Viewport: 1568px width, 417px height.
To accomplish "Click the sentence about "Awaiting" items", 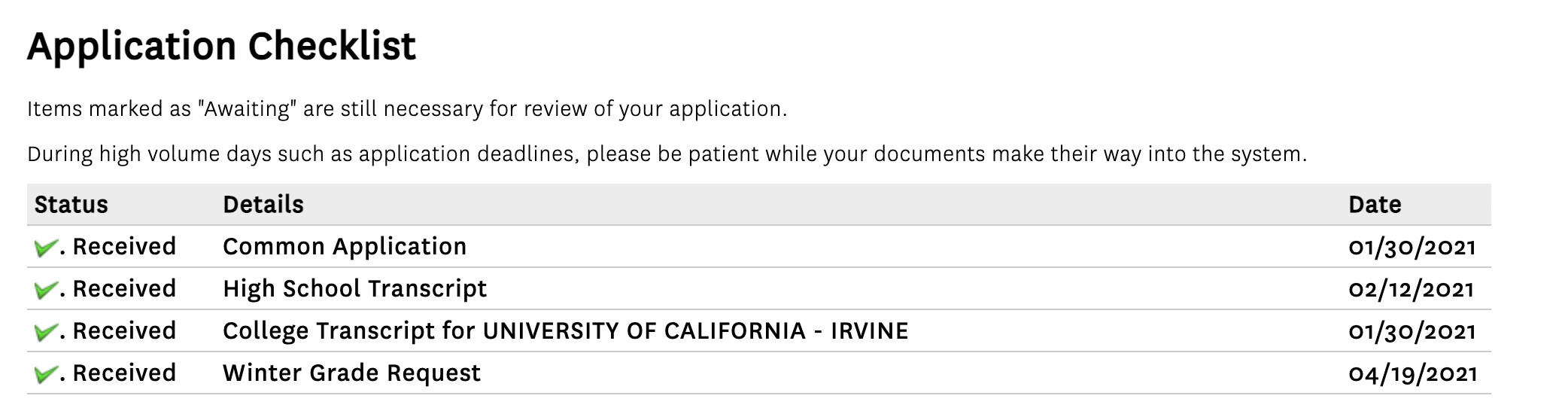I will click(x=406, y=110).
